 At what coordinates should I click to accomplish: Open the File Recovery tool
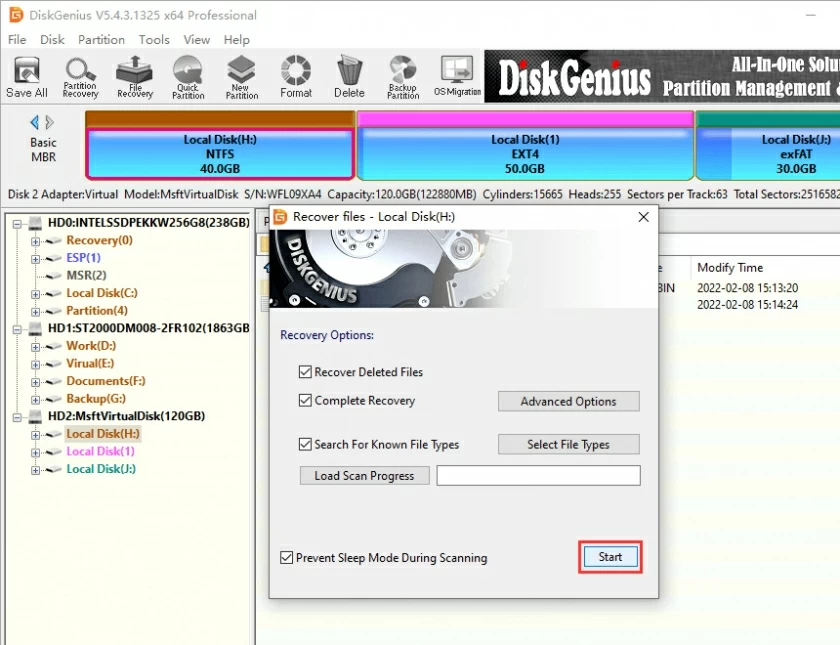(134, 75)
